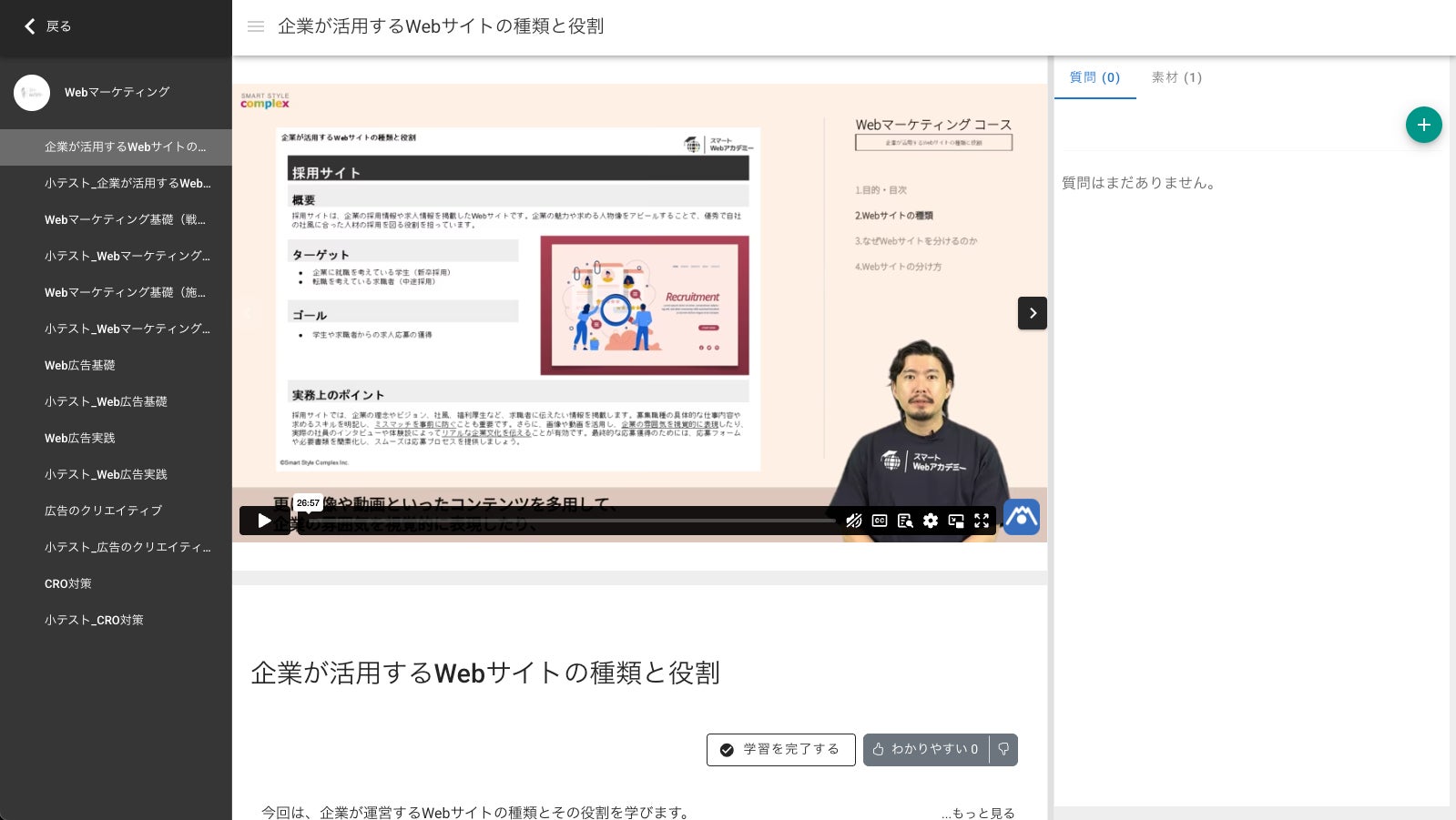Click 質問はまだありません。 text

point(1138,183)
